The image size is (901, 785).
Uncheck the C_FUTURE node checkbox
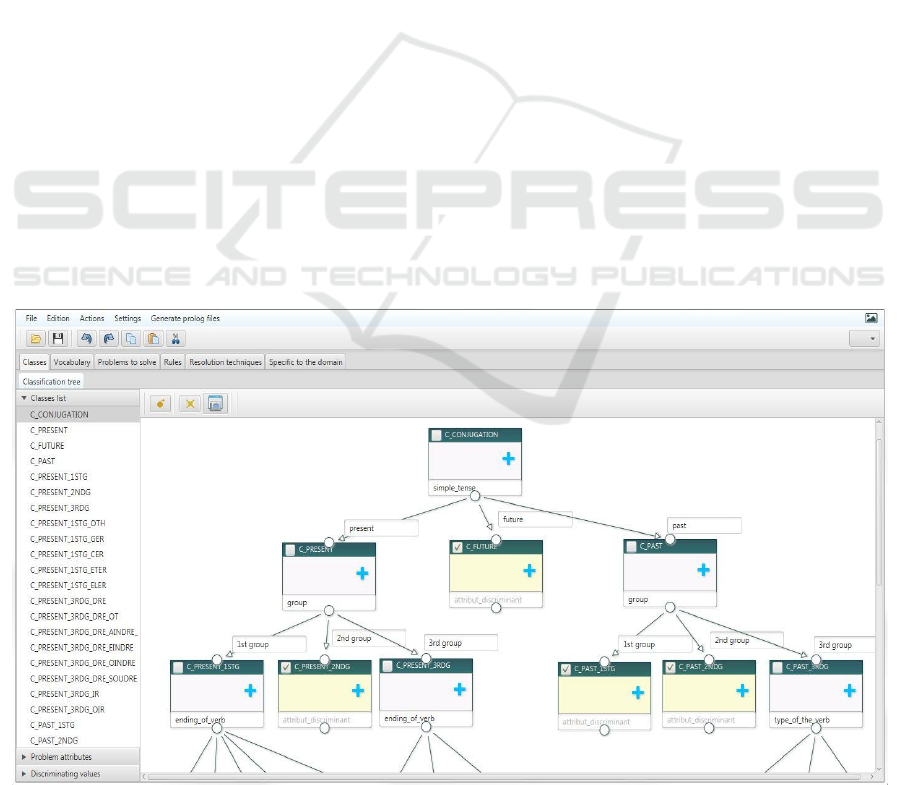click(458, 547)
